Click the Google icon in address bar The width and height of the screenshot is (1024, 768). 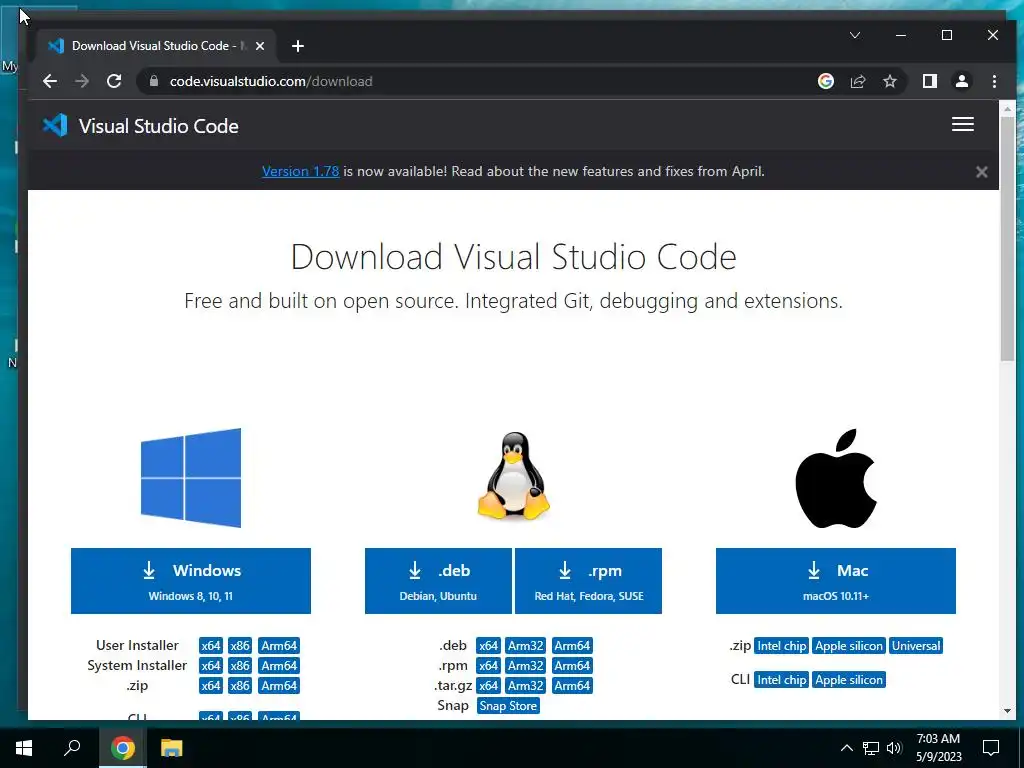coord(825,81)
